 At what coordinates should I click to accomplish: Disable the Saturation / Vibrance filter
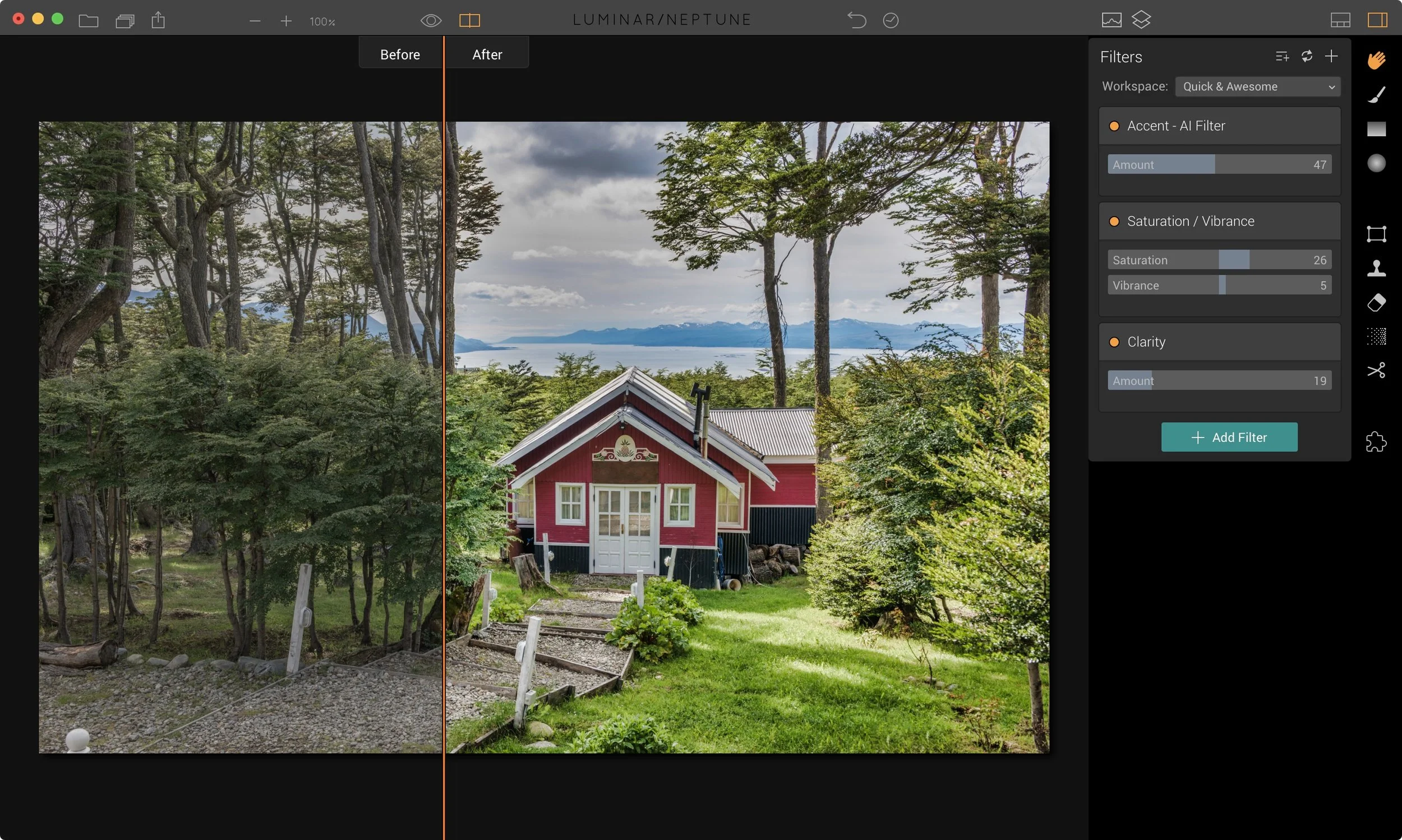tap(1114, 221)
